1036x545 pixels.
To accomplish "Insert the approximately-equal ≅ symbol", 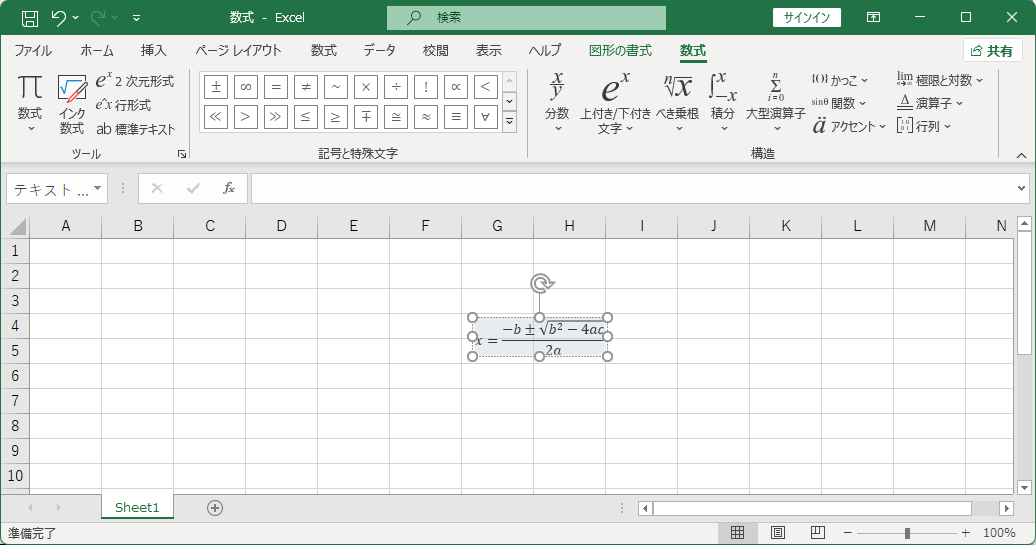I will [396, 117].
